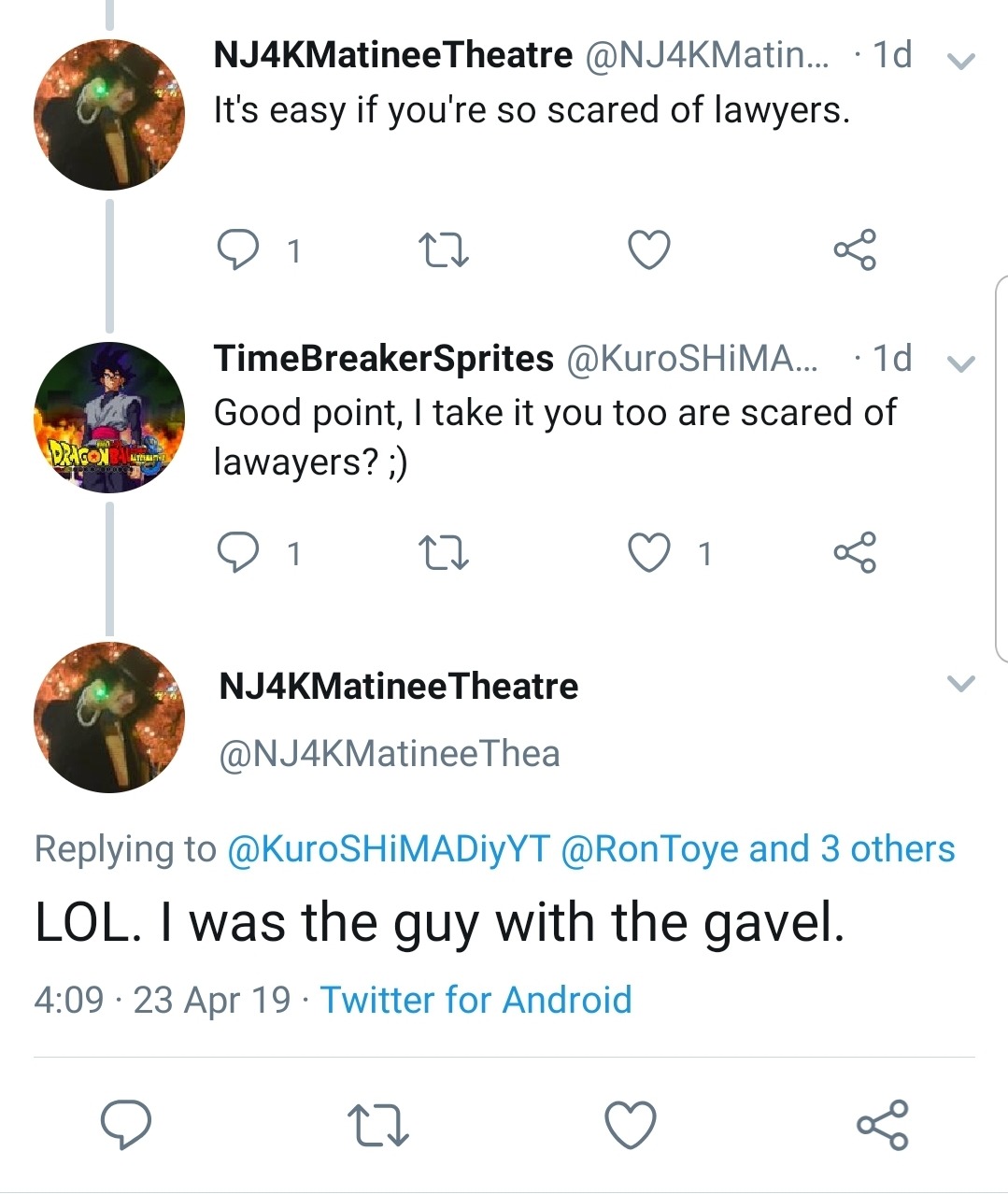This screenshot has height=1194, width=1008.
Task: Like the 'It's easy if you're so scared' tweet
Action: coord(648,250)
